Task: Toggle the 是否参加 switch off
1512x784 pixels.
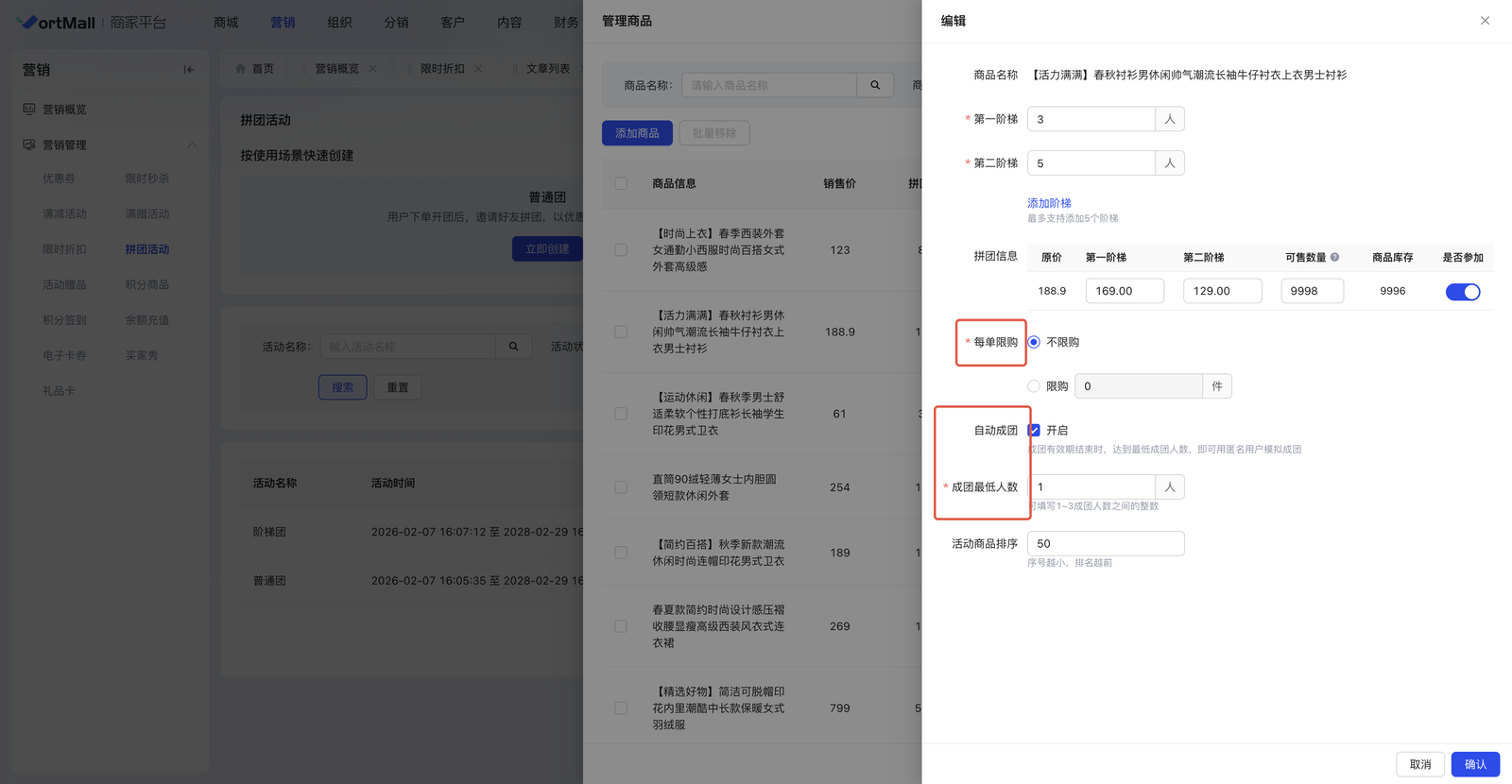Action: pyautogui.click(x=1462, y=292)
